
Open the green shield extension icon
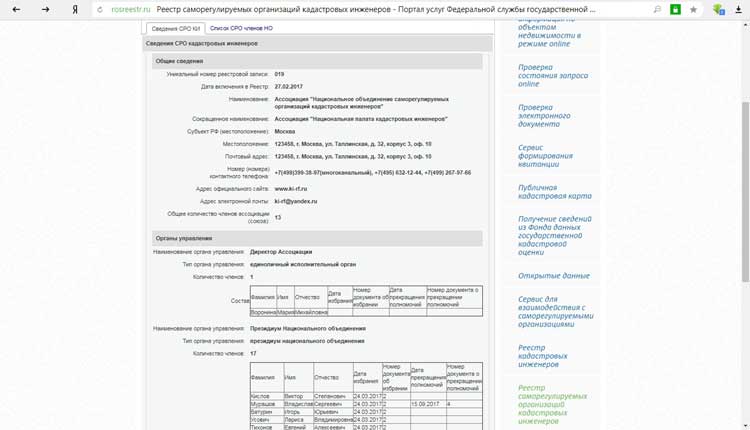[x=718, y=9]
